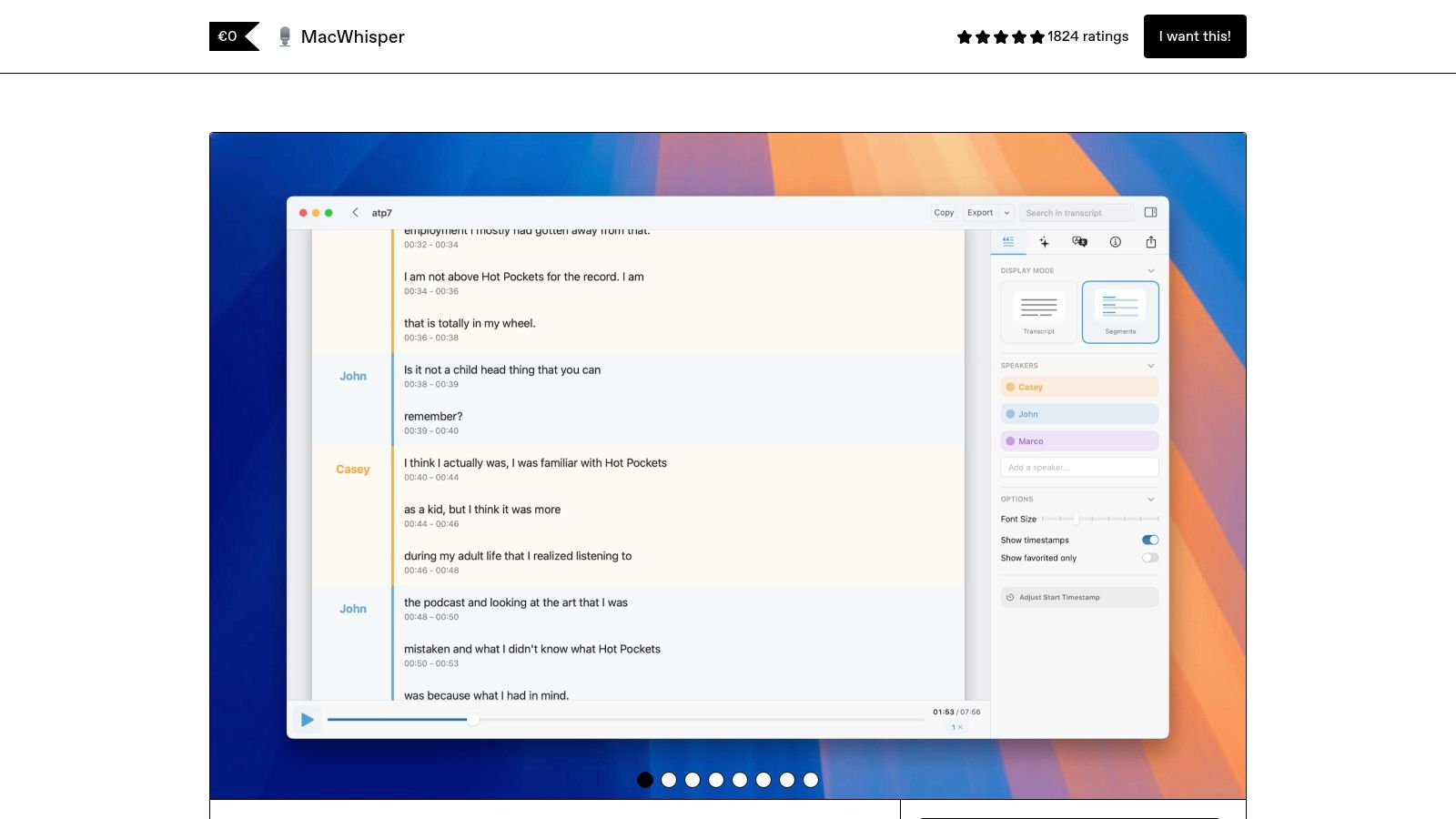The width and height of the screenshot is (1456, 819).
Task: Click the info circle icon
Action: click(1115, 242)
